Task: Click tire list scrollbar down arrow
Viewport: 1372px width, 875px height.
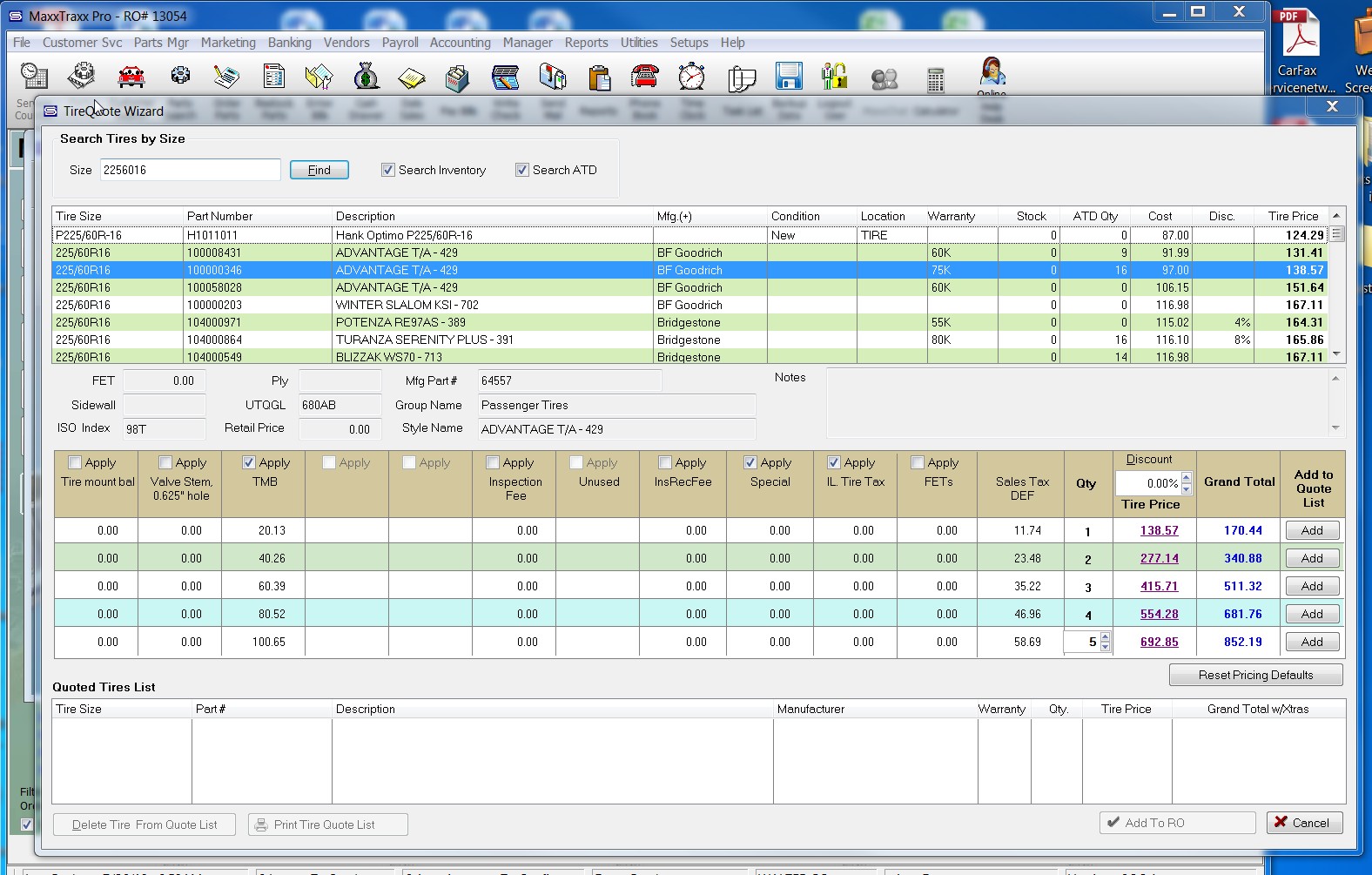Action: [x=1337, y=354]
